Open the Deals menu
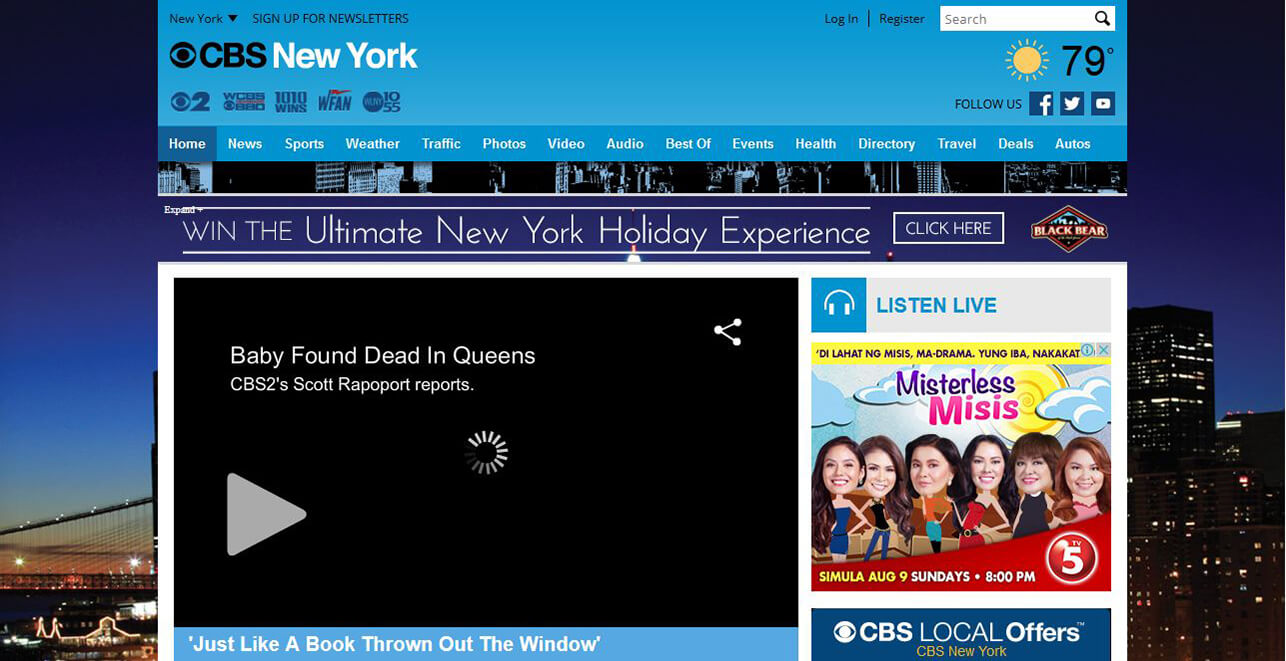This screenshot has height=661, width=1286. coord(1016,144)
